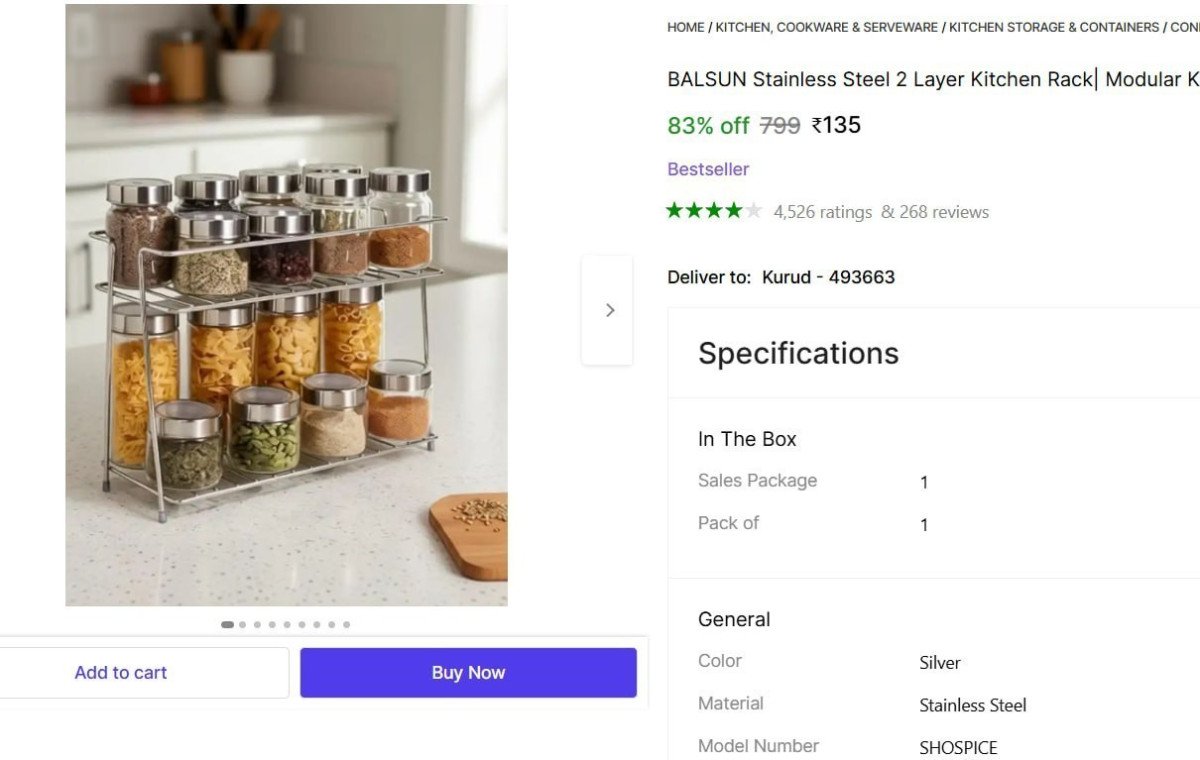Add the kitchen rack to cart

[x=121, y=673]
